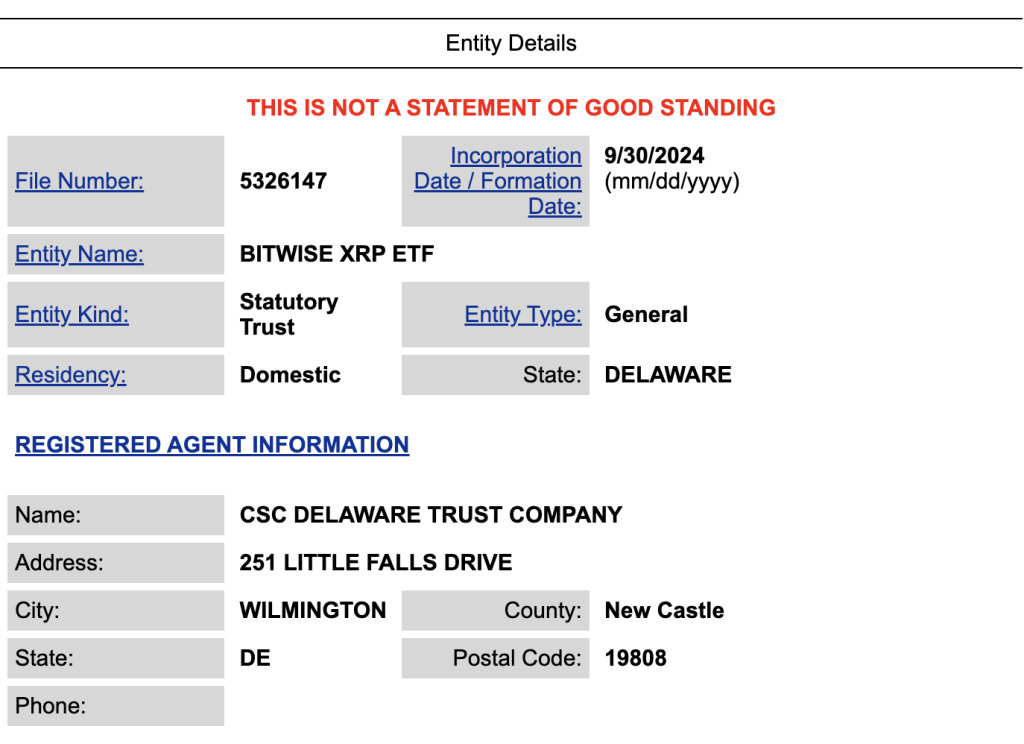This screenshot has height=744, width=1024.
Task: Click the BITWISE XRP ETF entity name
Action: (x=337, y=254)
